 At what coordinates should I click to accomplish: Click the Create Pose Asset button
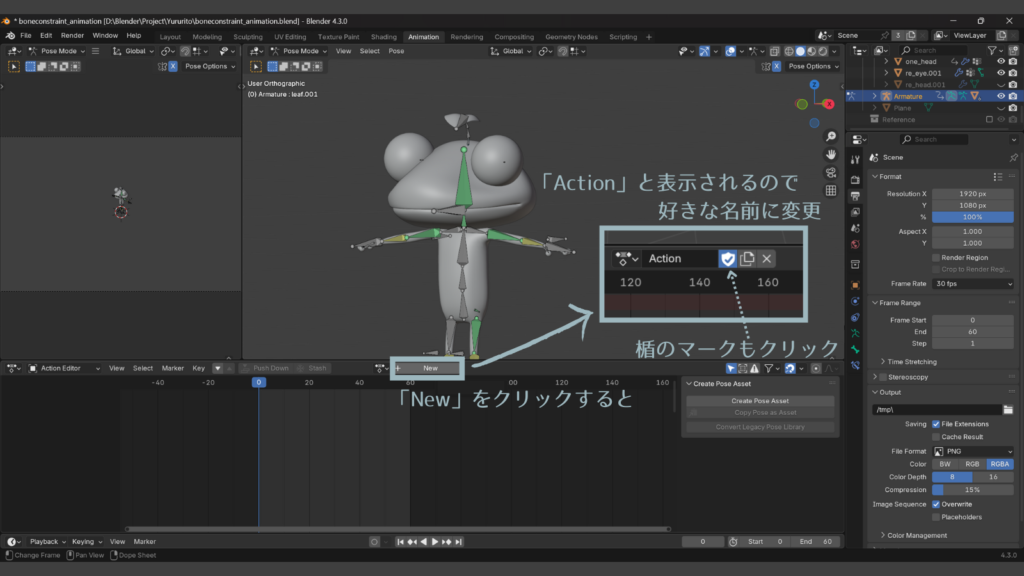coord(760,401)
